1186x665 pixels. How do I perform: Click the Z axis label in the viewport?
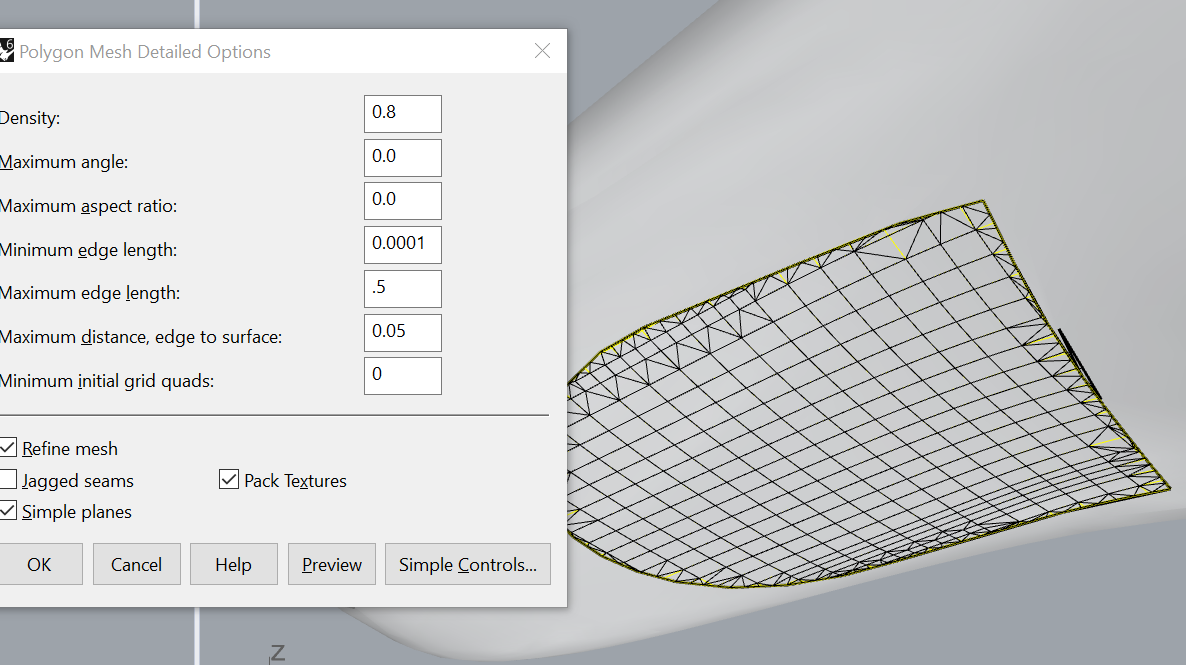coord(277,651)
